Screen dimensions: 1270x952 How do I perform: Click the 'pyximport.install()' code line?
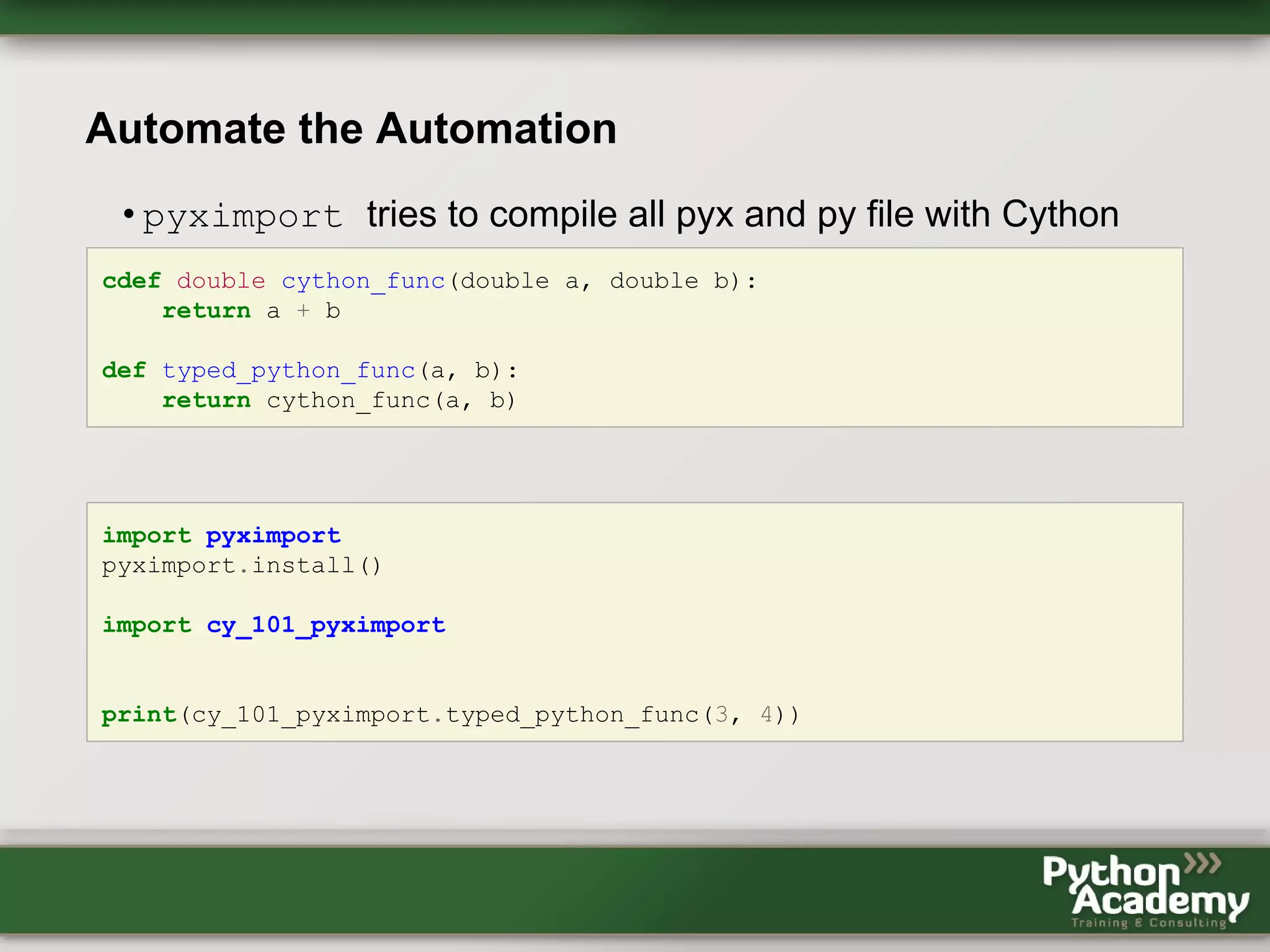(x=242, y=566)
